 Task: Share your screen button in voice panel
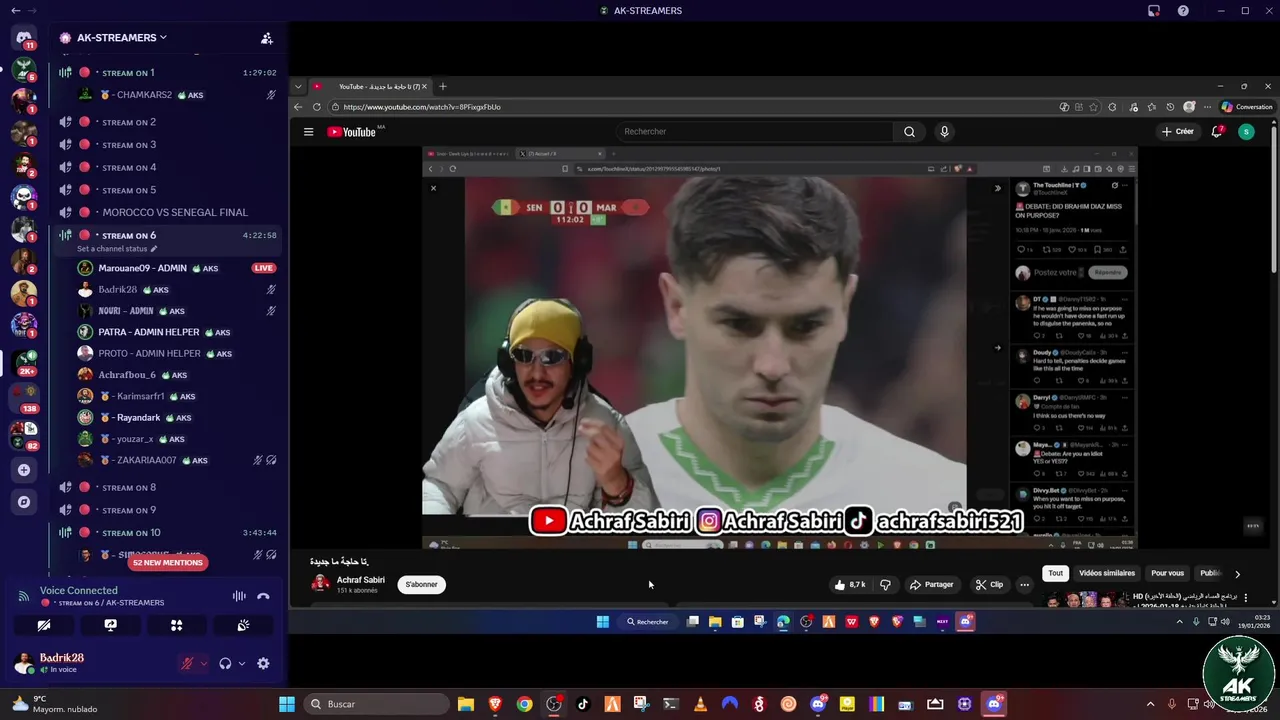coord(111,625)
